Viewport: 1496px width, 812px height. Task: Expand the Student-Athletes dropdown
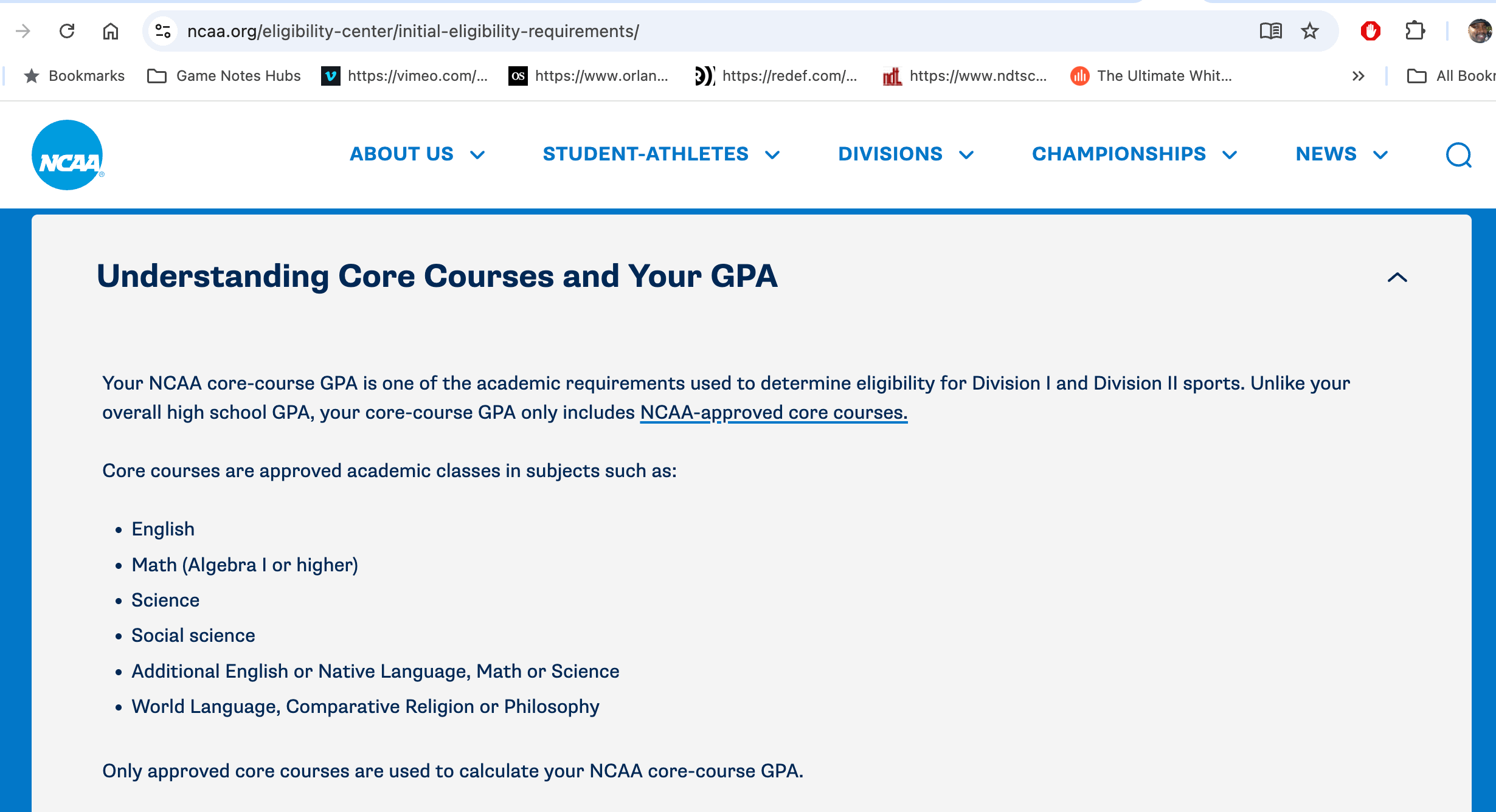(661, 154)
